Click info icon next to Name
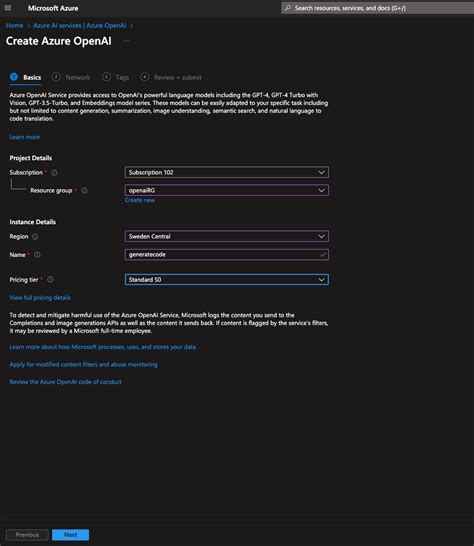This screenshot has height=546, width=474. [37, 255]
